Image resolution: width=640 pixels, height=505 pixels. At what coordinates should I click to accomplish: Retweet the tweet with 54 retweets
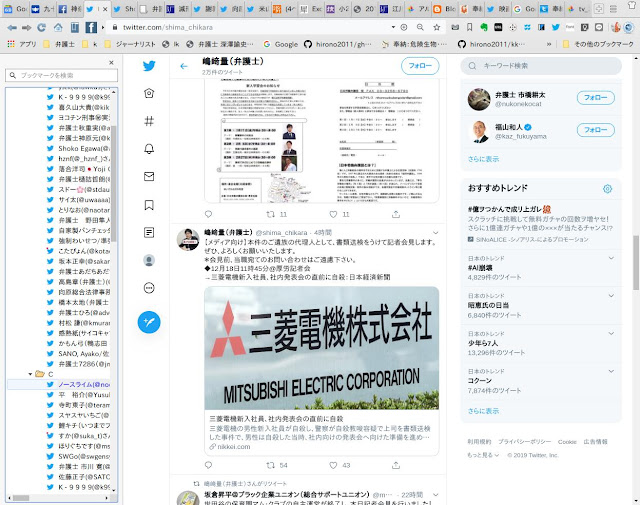(x=270, y=465)
